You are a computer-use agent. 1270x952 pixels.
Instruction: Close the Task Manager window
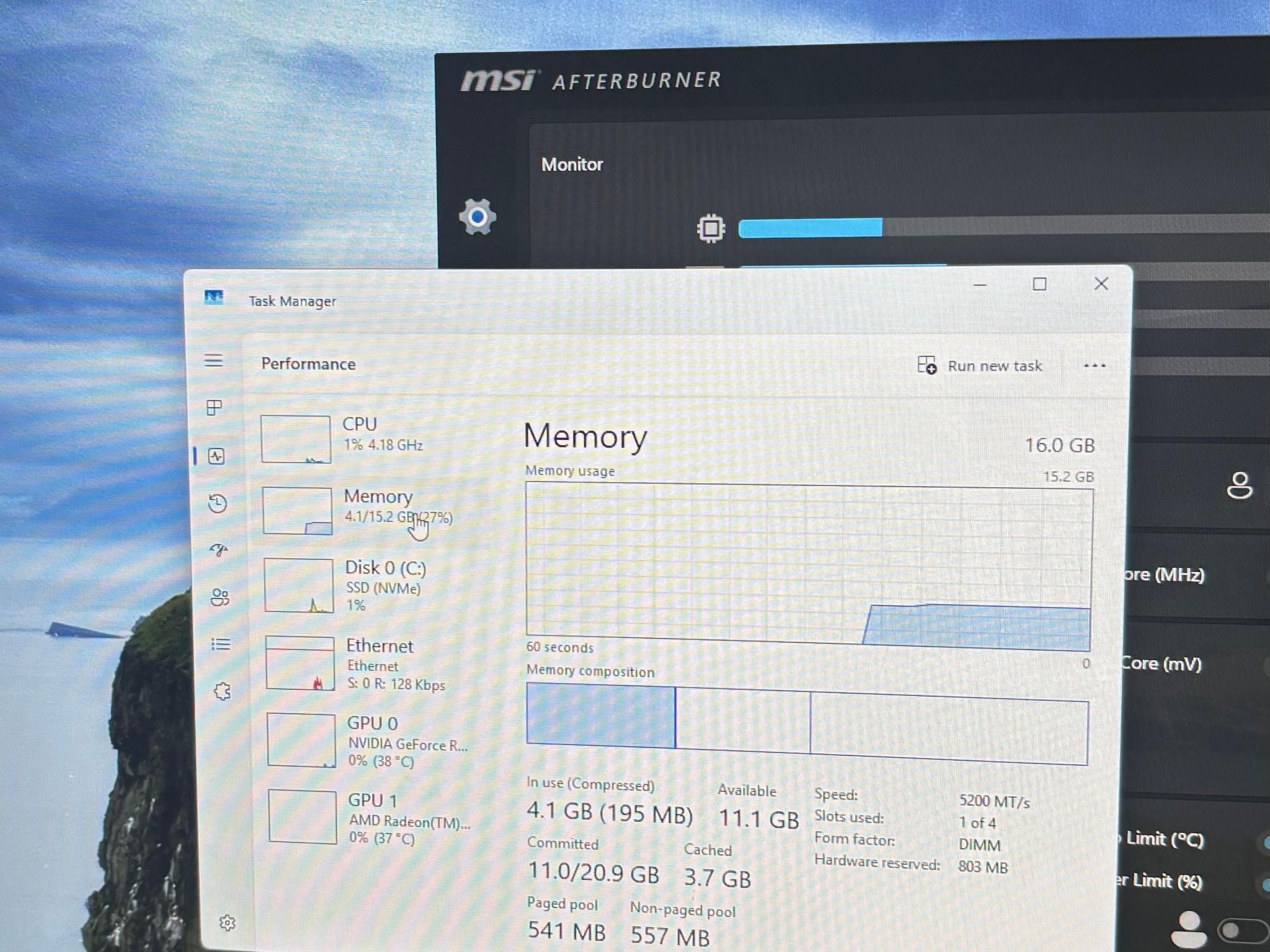point(1101,284)
